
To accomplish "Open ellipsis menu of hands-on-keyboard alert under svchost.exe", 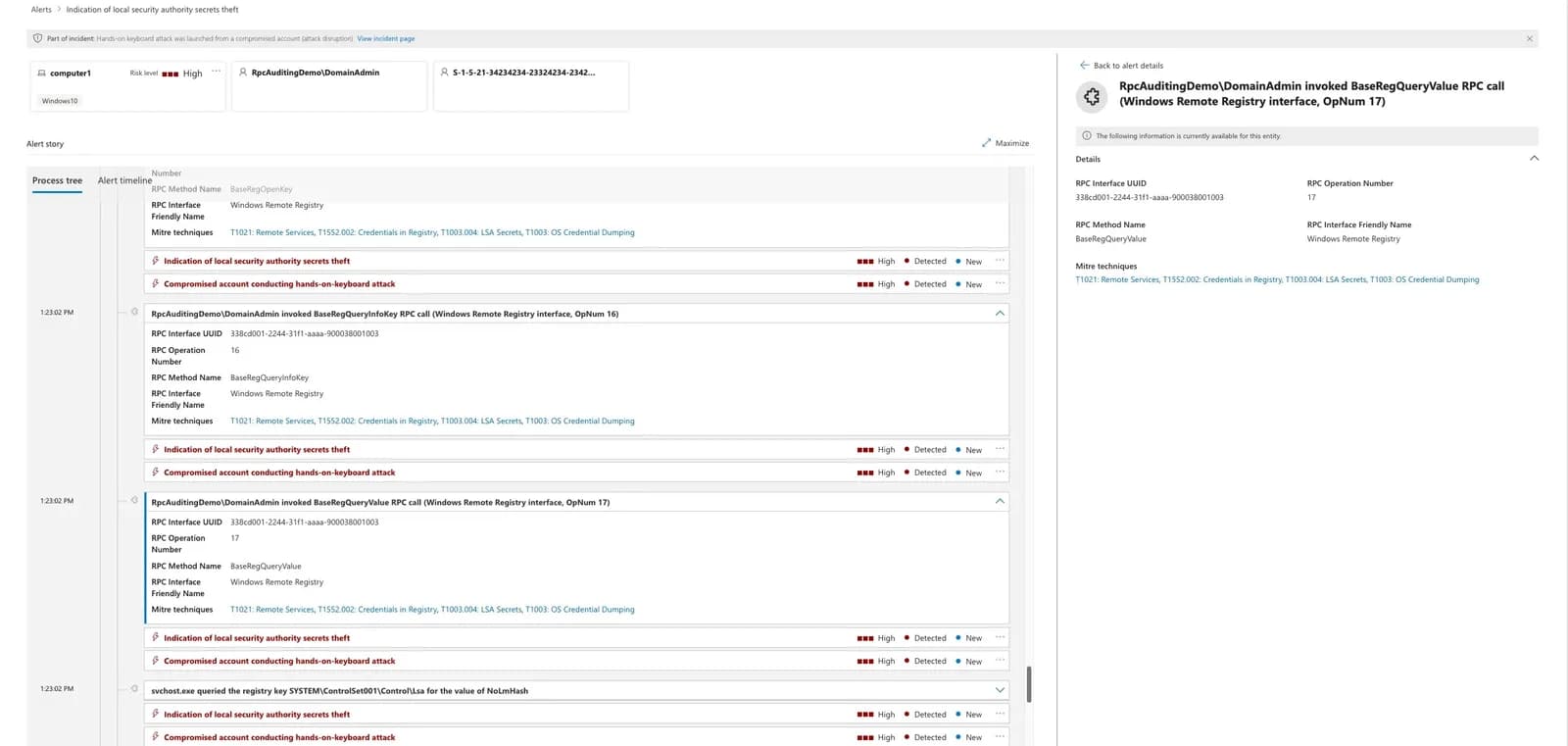I will point(1000,736).
